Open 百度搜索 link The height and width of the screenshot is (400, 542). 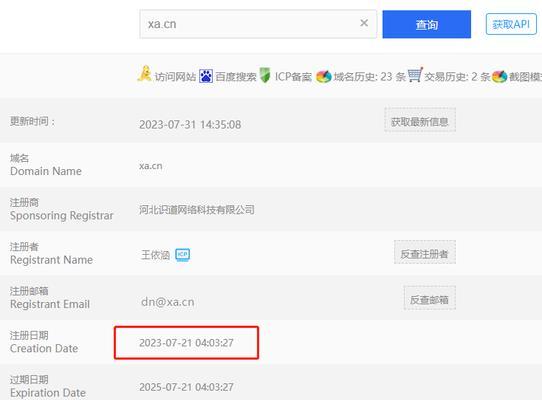point(236,76)
